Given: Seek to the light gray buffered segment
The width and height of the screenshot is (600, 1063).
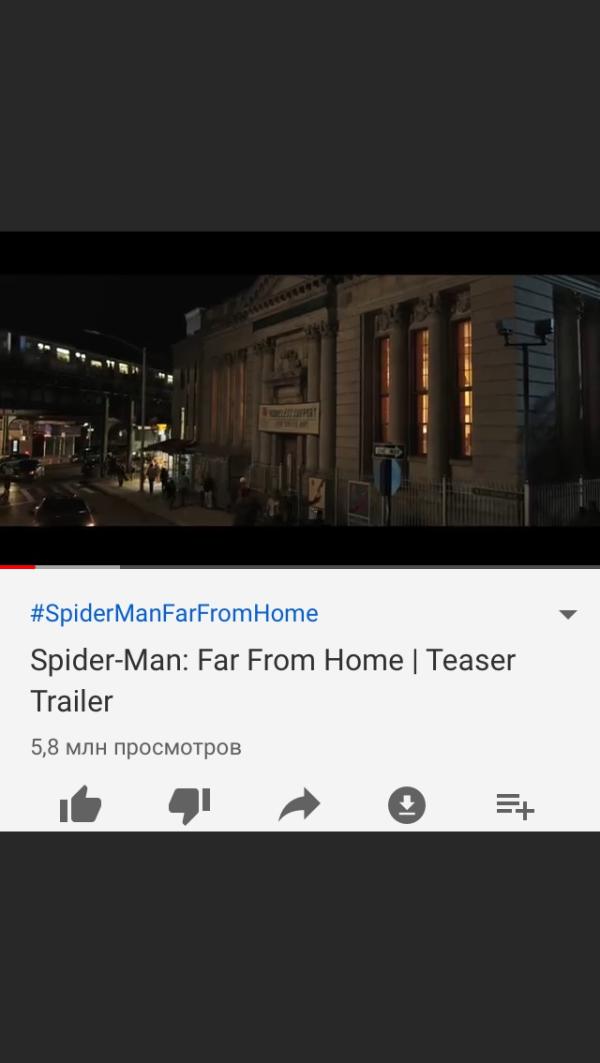Looking at the screenshot, I should 77,566.
